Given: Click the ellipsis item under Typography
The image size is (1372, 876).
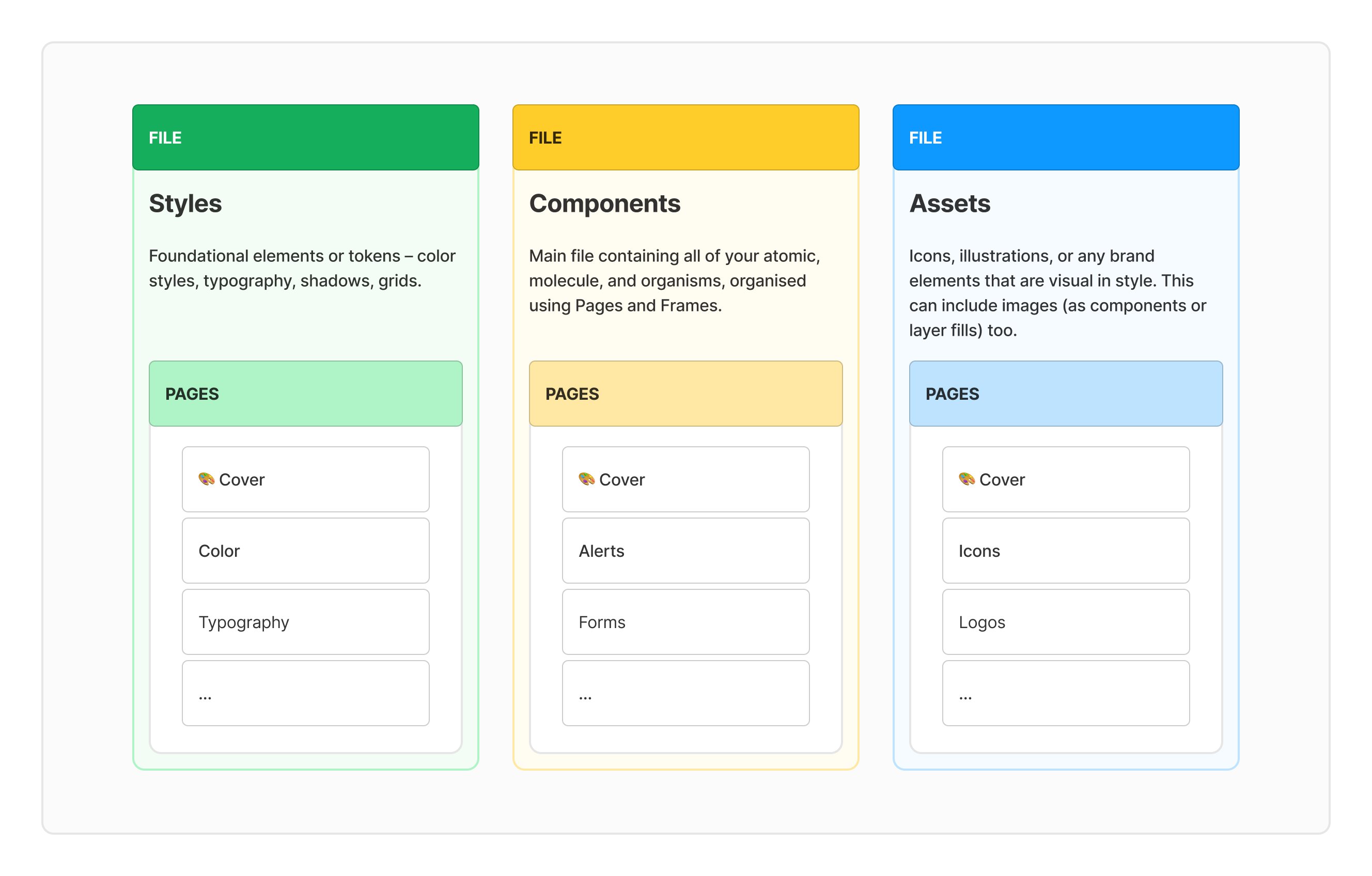Looking at the screenshot, I should (305, 693).
